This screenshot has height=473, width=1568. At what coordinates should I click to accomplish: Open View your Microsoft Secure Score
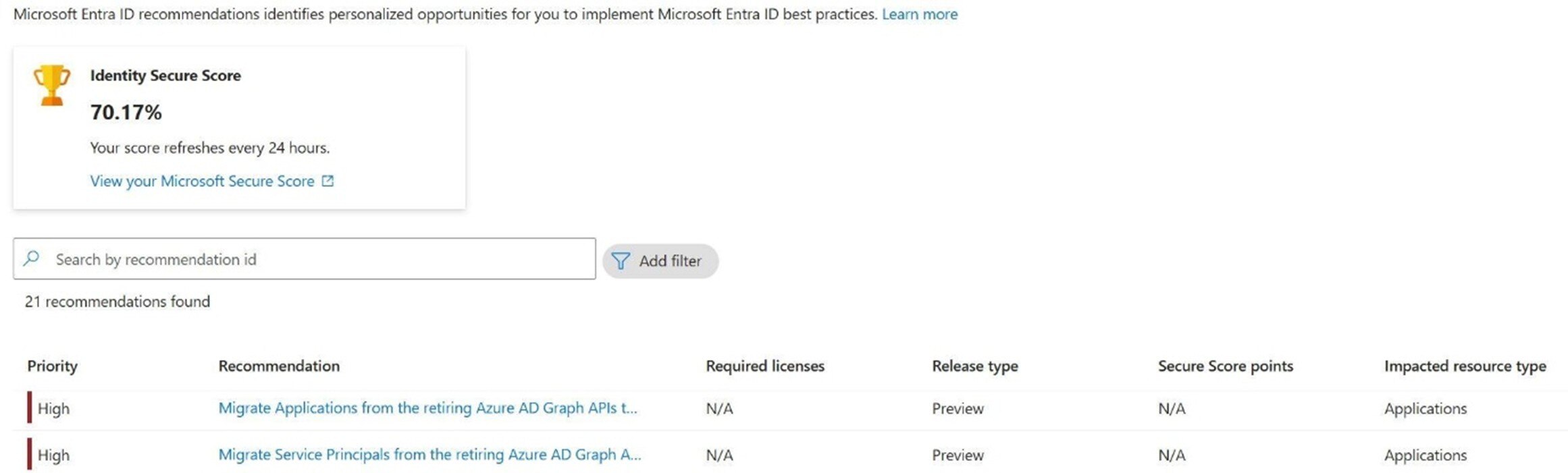(202, 181)
